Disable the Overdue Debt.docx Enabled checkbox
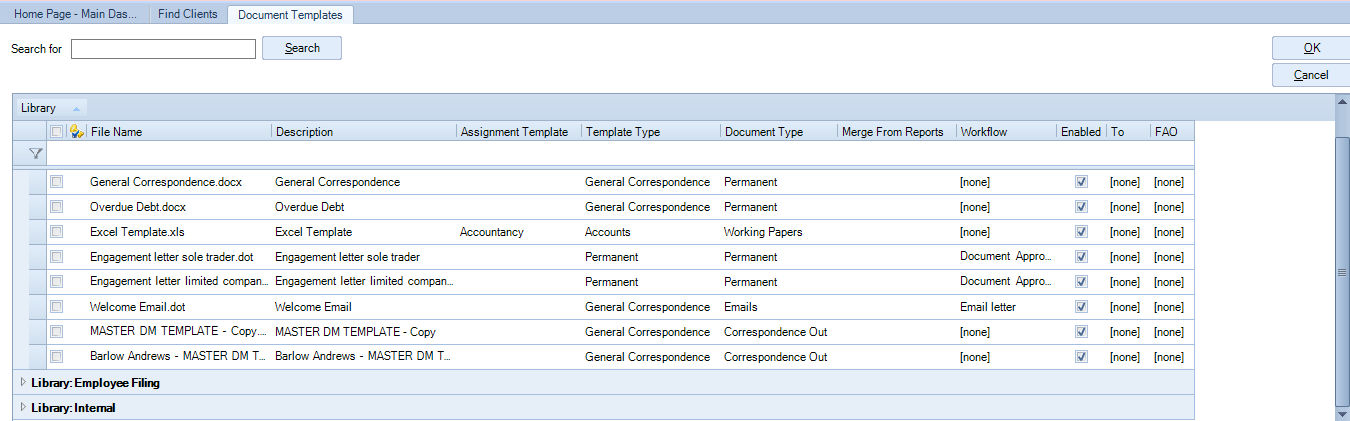Screen dimensions: 1350x421 point(1081,207)
